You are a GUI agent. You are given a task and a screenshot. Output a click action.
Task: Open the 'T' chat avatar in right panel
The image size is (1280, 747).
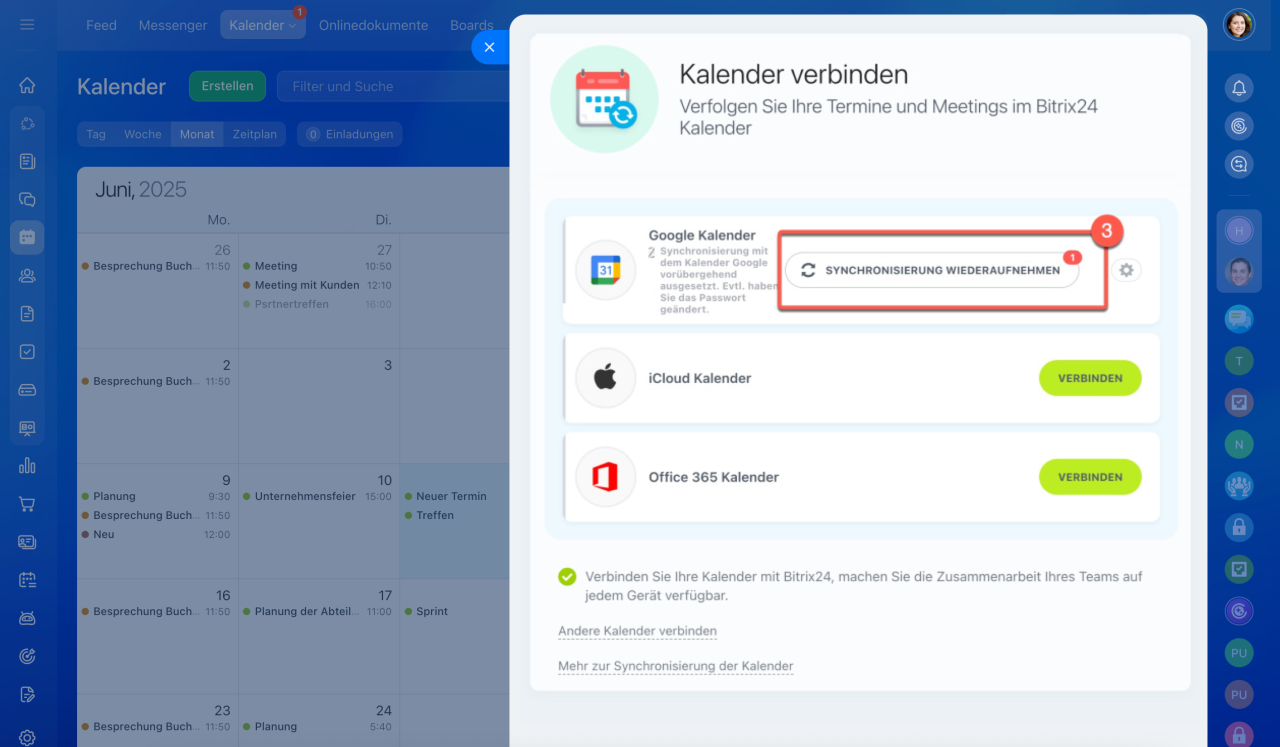1239,360
